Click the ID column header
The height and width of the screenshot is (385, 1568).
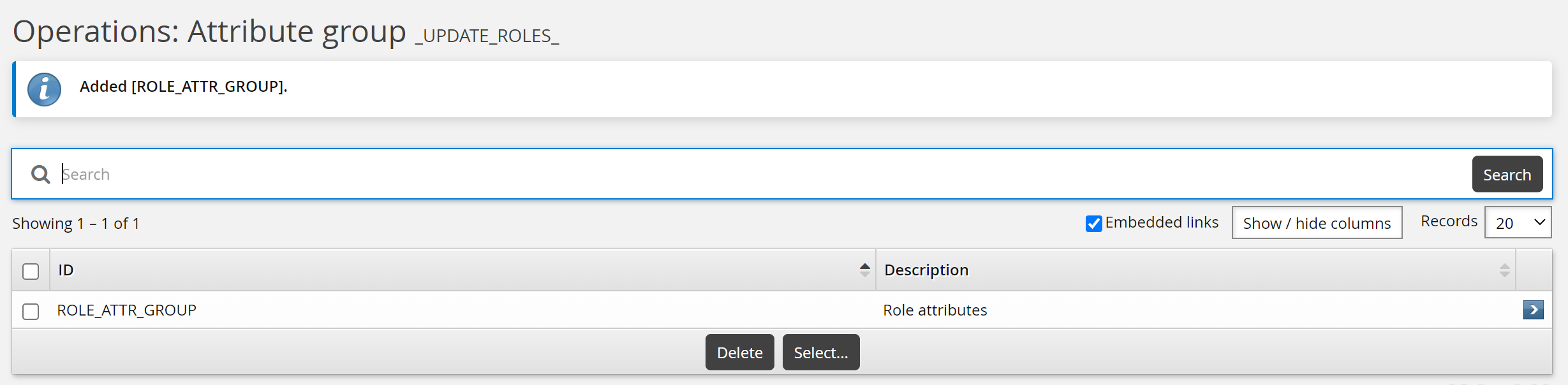[64, 270]
